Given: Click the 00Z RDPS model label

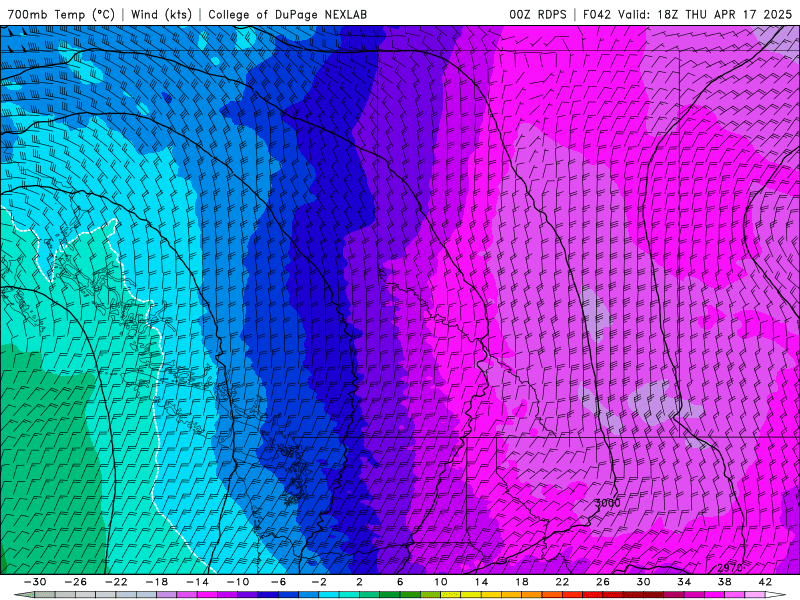Looking at the screenshot, I should 538,14.
